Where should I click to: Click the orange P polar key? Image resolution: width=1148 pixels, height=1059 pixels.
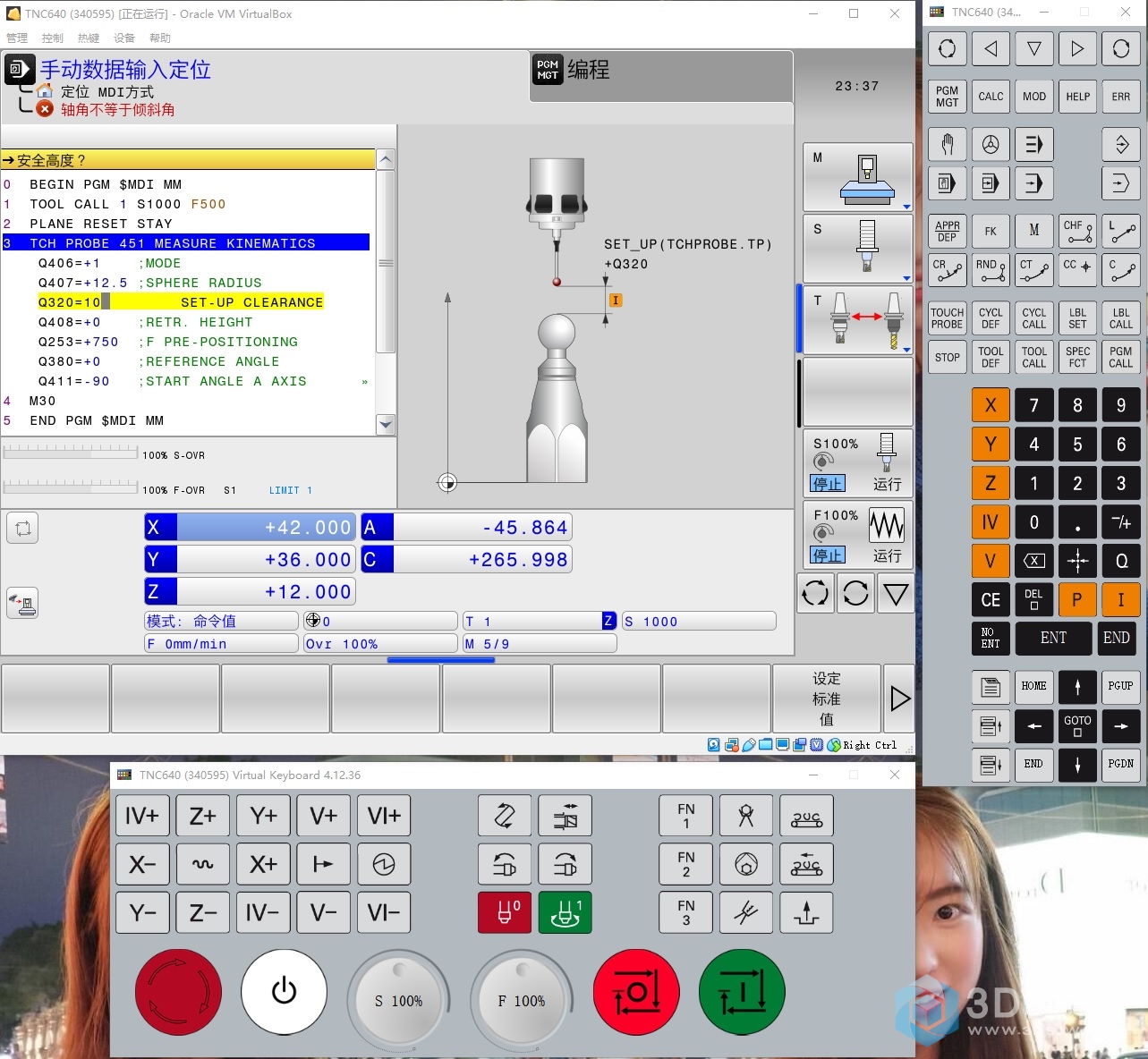[x=1077, y=599]
